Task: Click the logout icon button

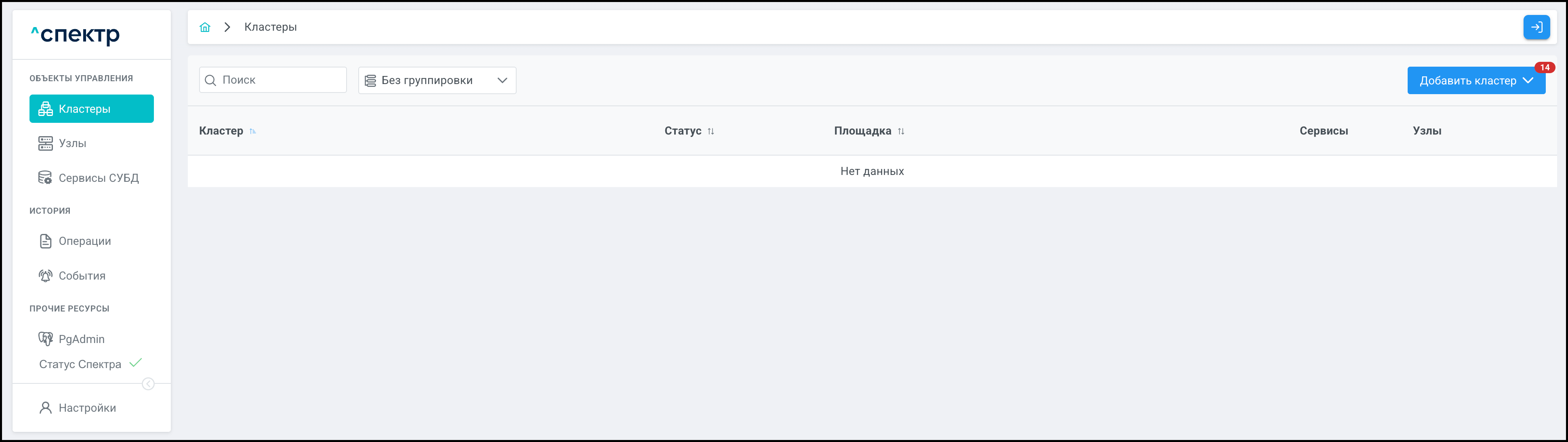Action: click(1536, 27)
